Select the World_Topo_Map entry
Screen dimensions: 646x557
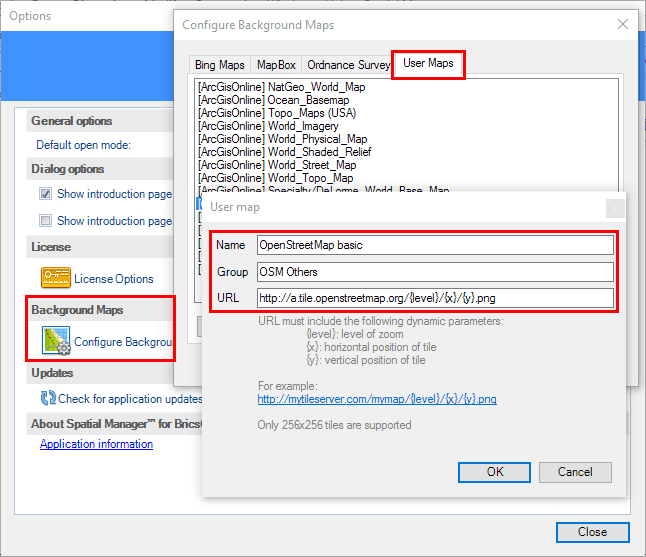pos(275,178)
